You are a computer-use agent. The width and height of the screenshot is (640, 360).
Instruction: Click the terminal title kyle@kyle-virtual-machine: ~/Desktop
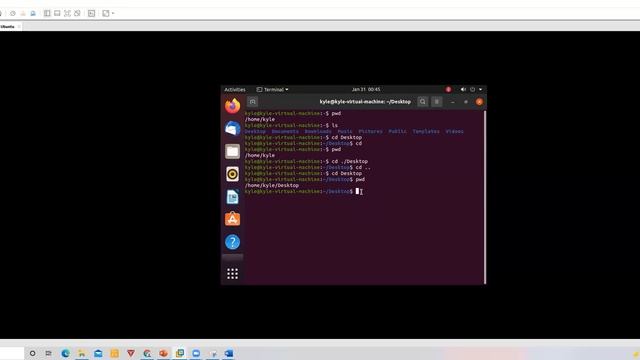click(365, 102)
